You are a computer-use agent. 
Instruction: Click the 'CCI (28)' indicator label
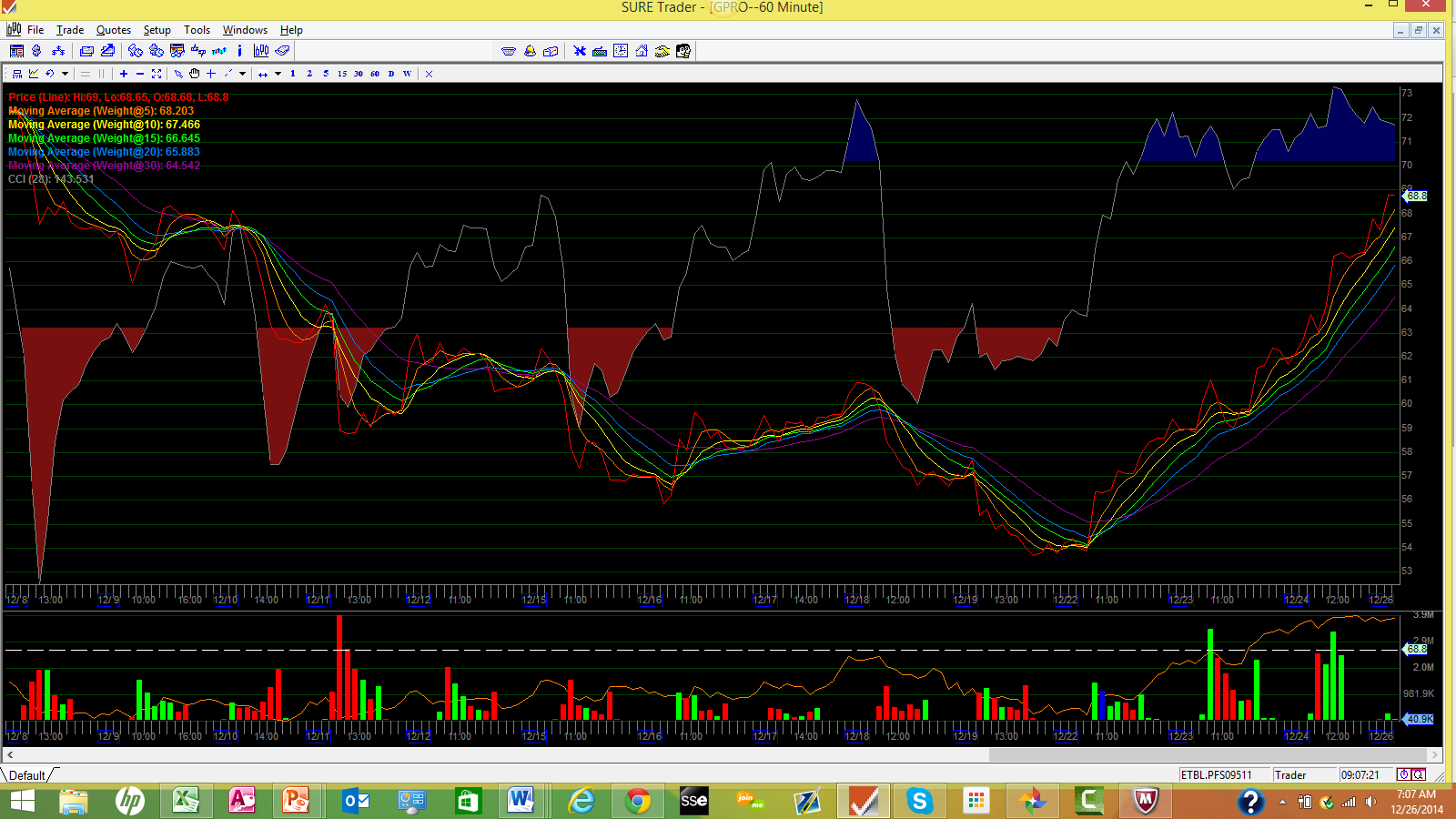point(51,179)
